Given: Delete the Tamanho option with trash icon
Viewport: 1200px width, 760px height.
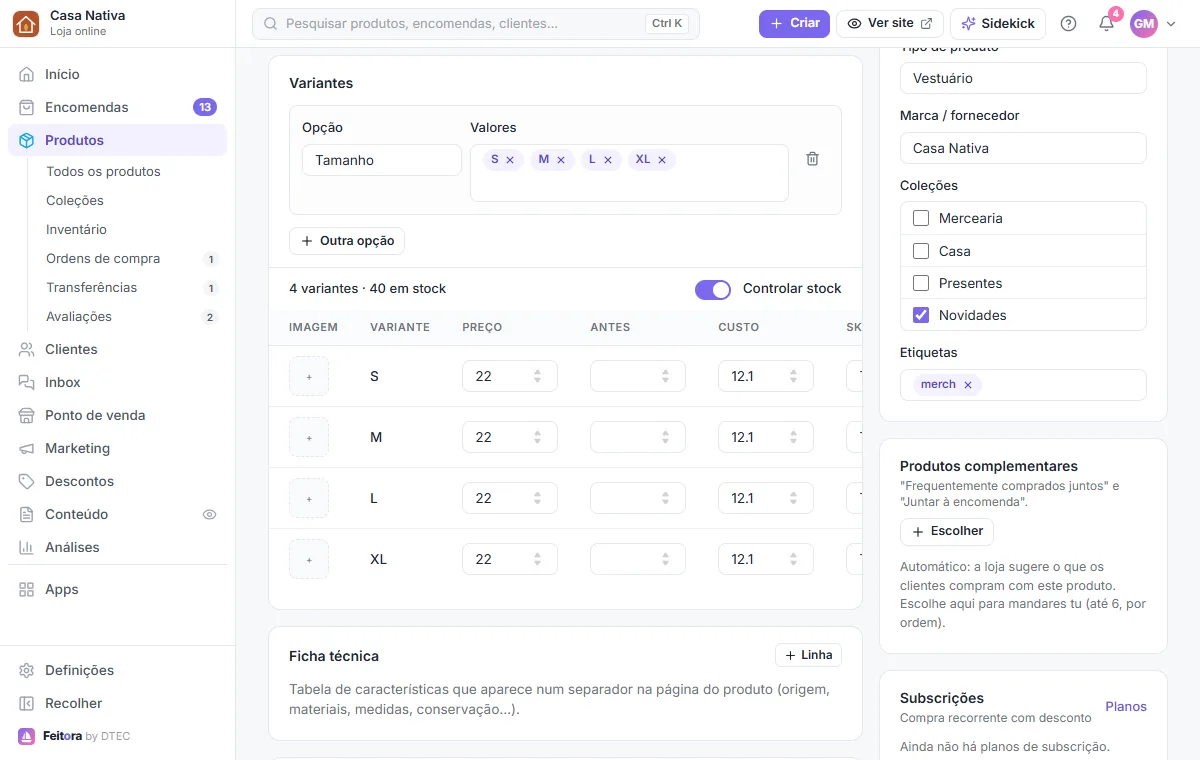Looking at the screenshot, I should pyautogui.click(x=813, y=159).
